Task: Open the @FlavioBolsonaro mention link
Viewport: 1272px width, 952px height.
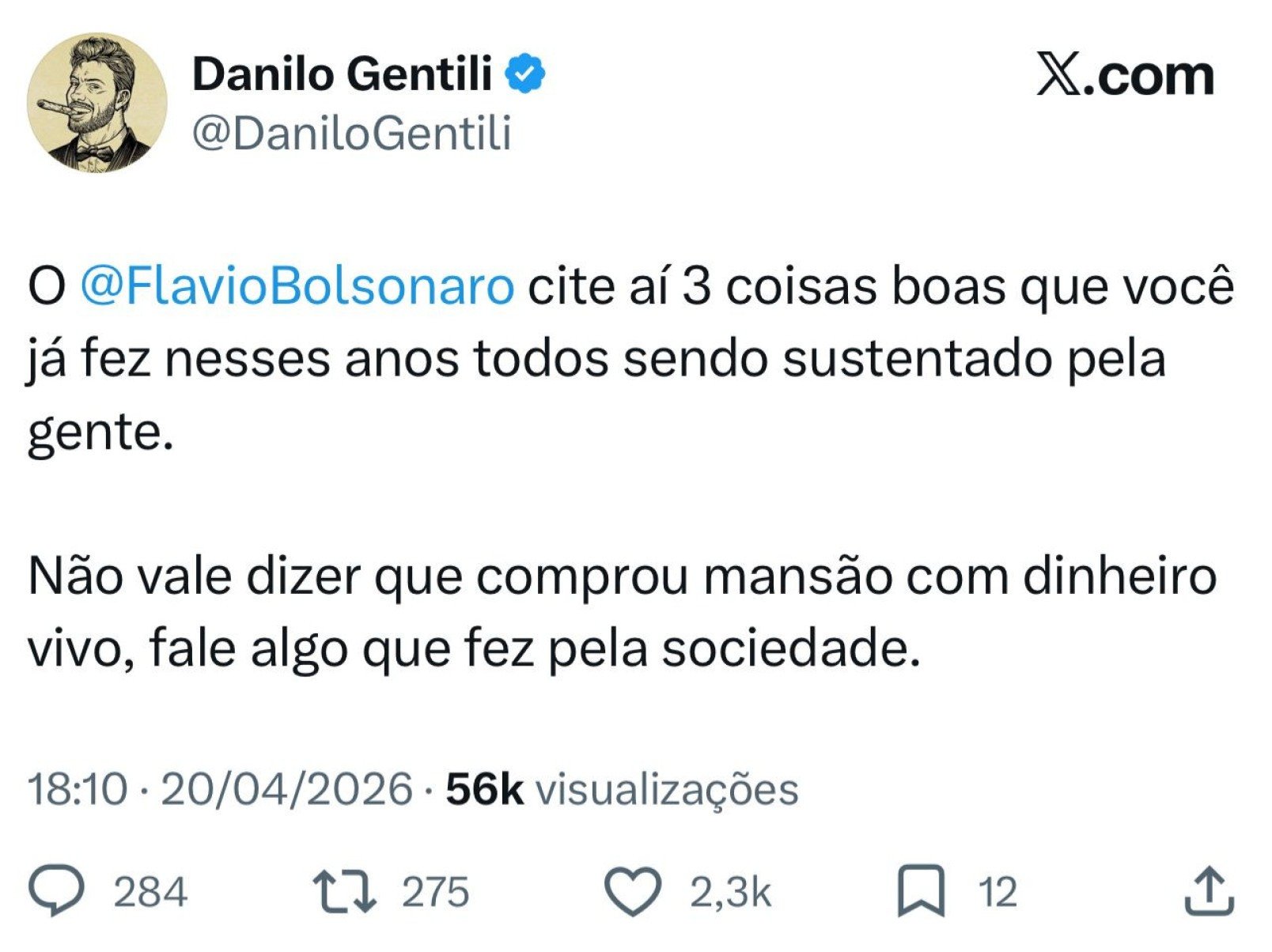Action: click(297, 286)
